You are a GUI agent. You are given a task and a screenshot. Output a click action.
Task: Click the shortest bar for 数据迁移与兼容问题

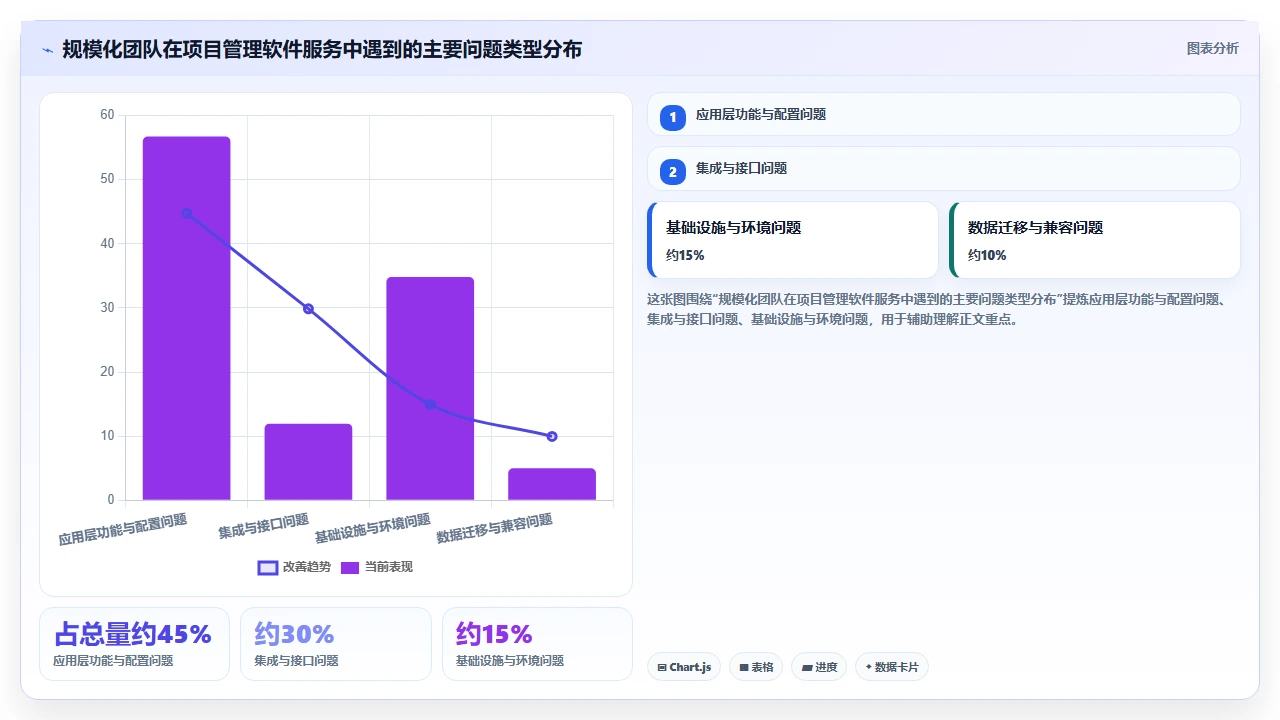click(552, 484)
